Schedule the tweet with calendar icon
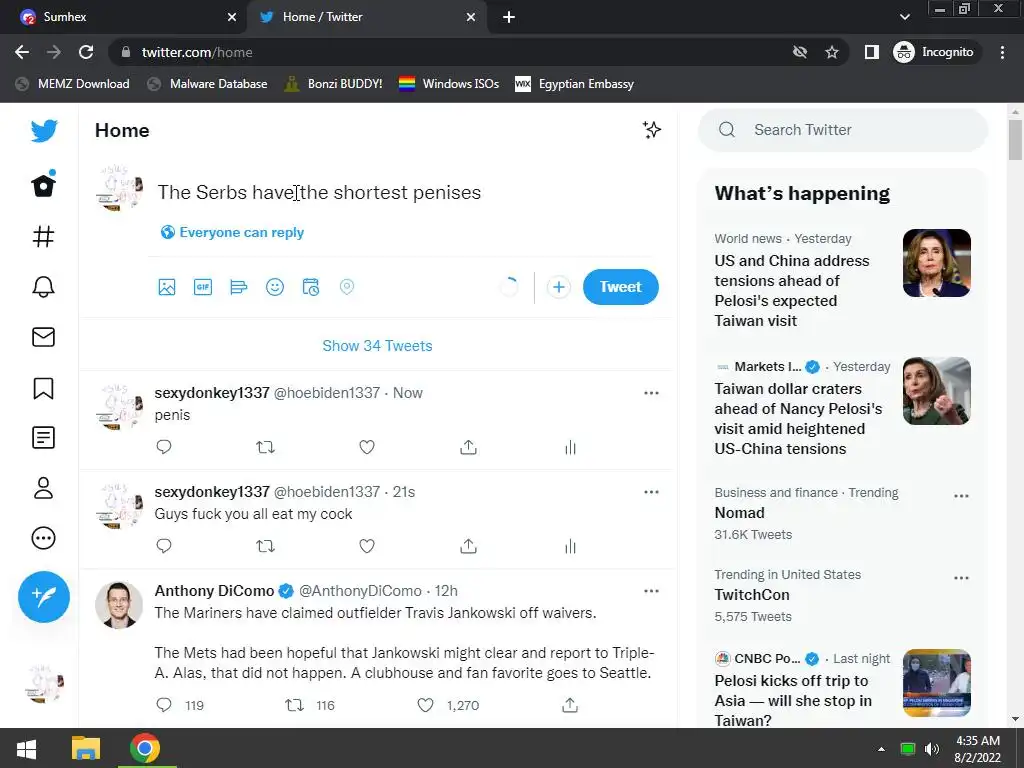Viewport: 1024px width, 768px height. coord(311,287)
